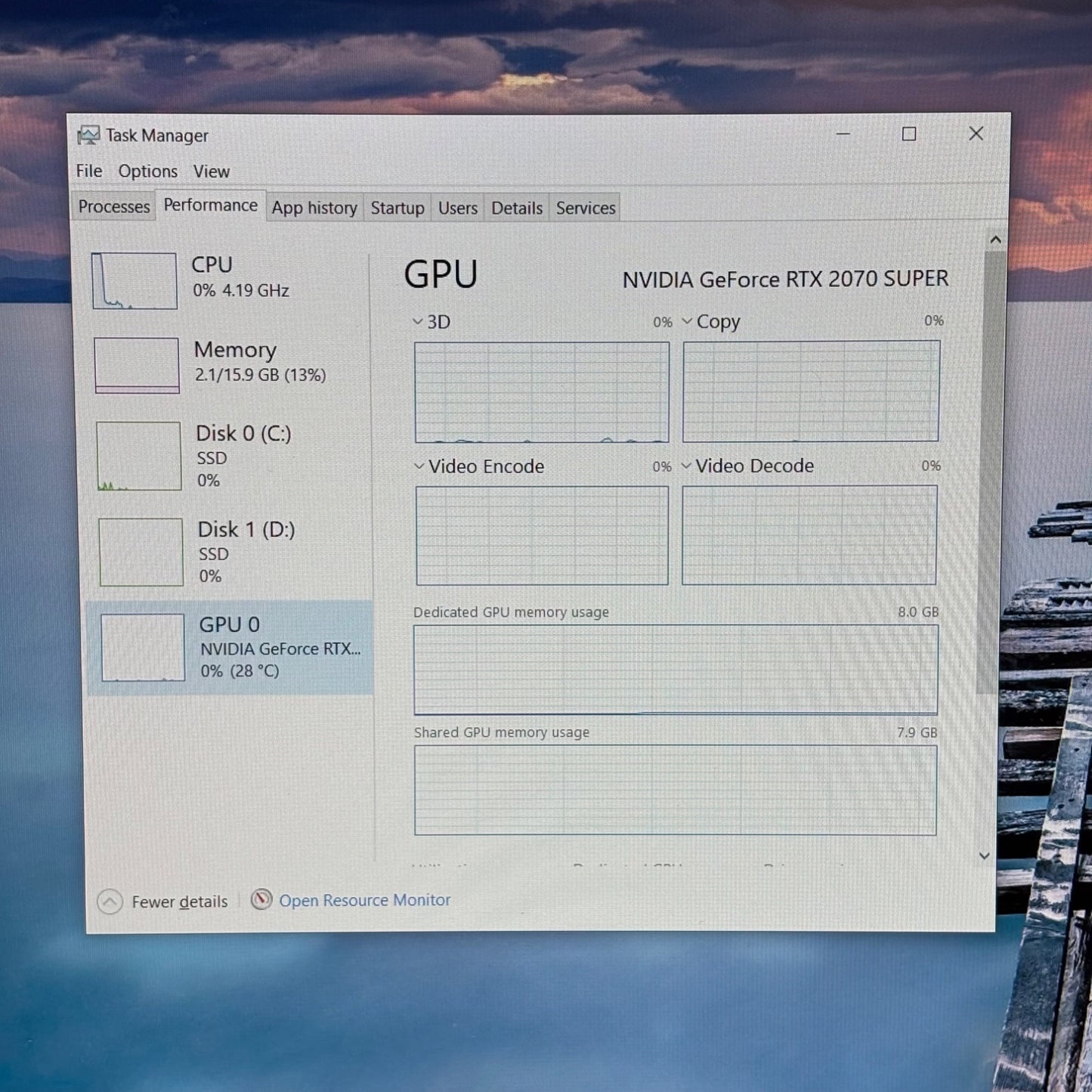
Task: Minimize the Task Manager window
Action: click(843, 134)
